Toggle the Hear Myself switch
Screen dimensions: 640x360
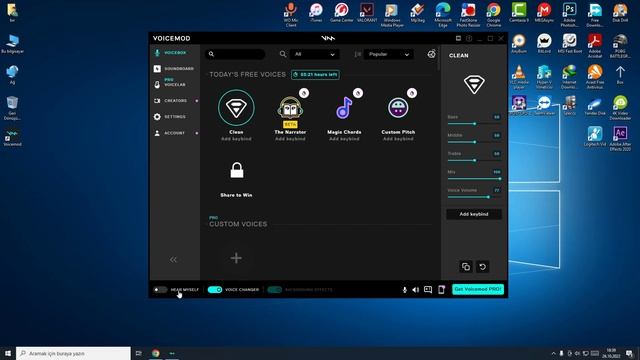tap(160, 289)
